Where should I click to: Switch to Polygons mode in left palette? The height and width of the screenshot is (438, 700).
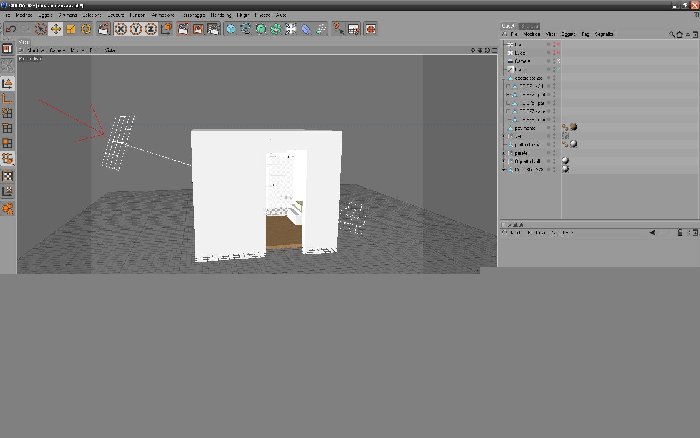click(7, 143)
